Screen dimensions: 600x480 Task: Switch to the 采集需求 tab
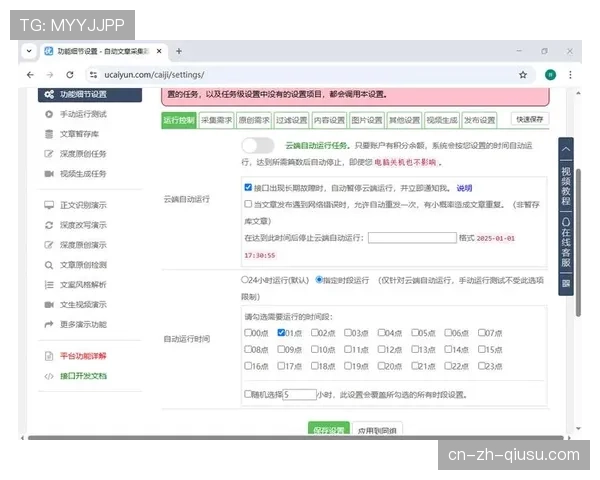(x=217, y=120)
